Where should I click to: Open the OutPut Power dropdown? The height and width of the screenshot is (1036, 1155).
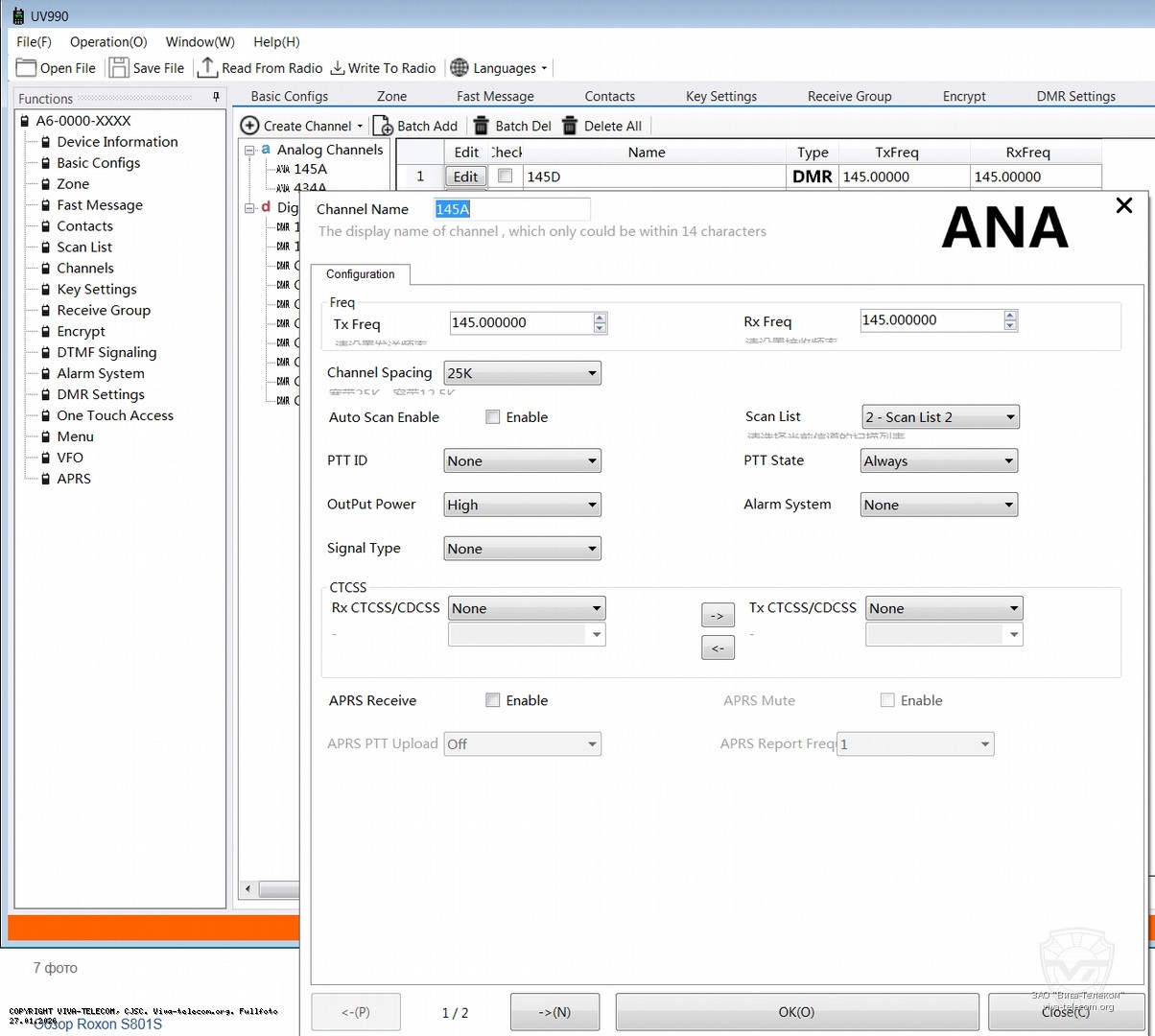(x=522, y=506)
